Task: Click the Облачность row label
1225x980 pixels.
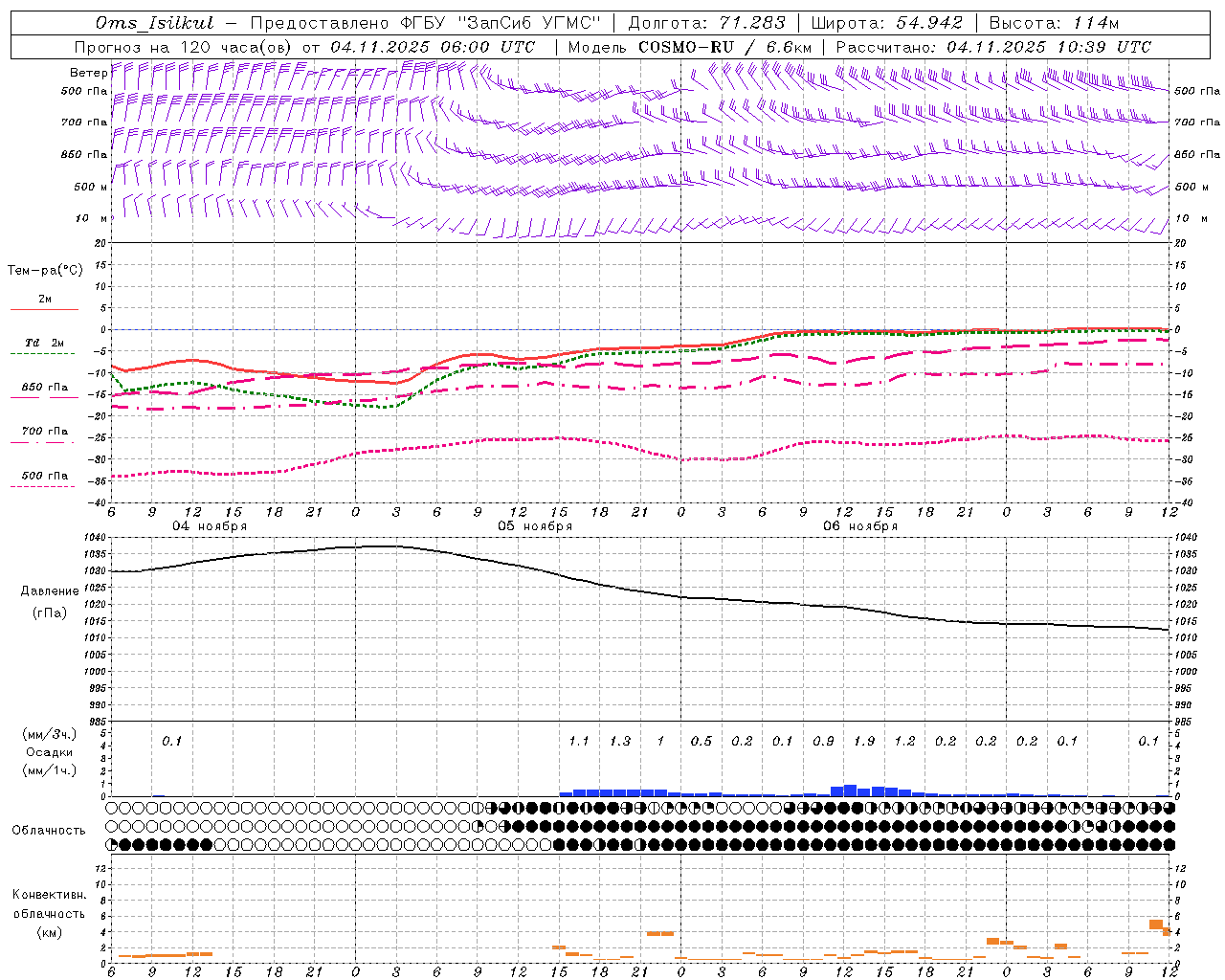Action: pos(49,831)
